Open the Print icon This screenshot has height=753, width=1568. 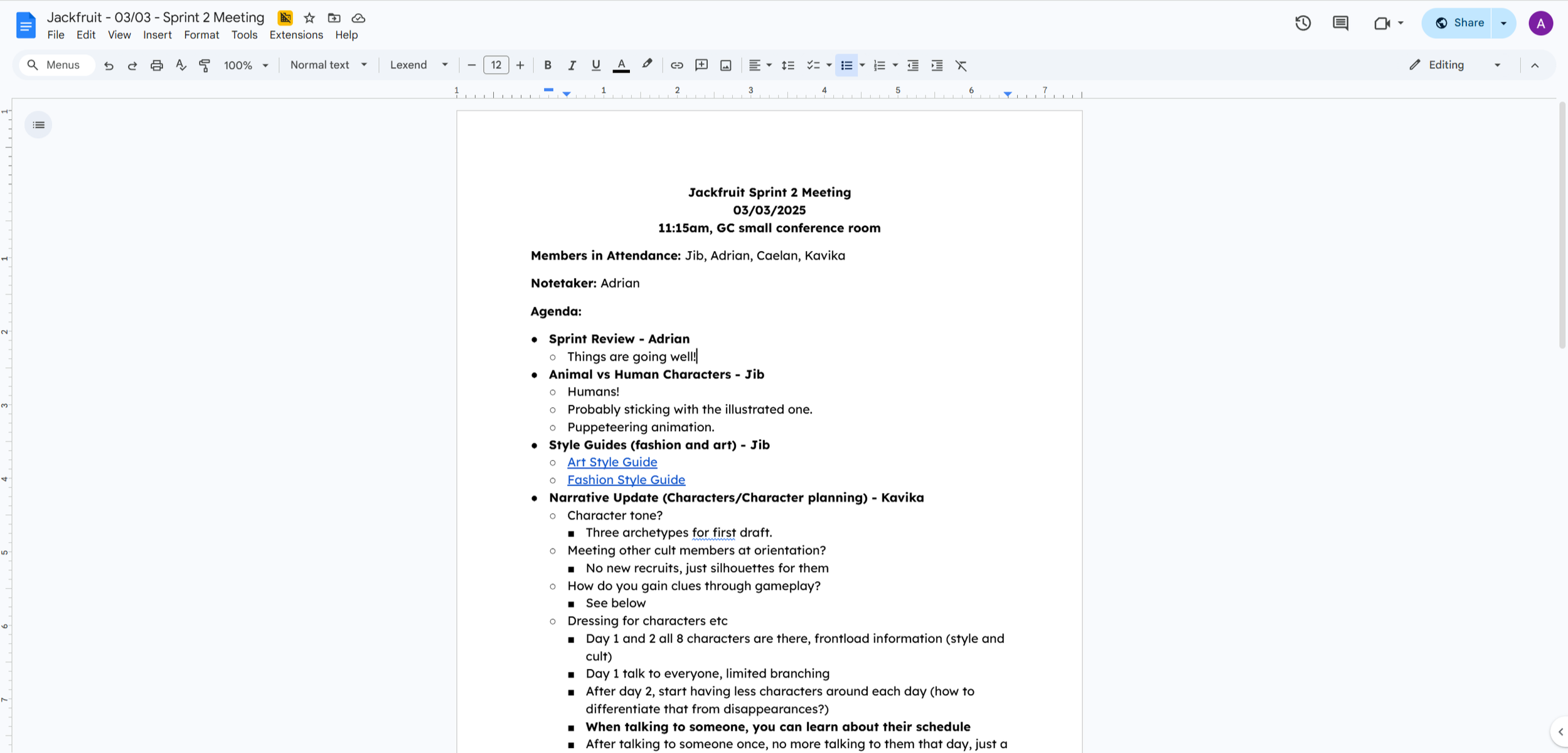[x=156, y=65]
